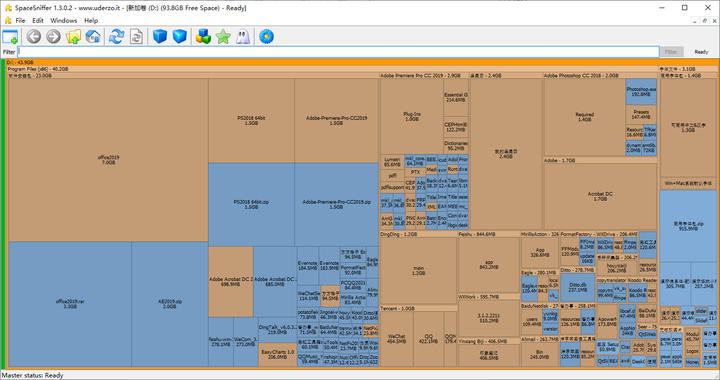Go forward with the right arrow

click(53, 37)
